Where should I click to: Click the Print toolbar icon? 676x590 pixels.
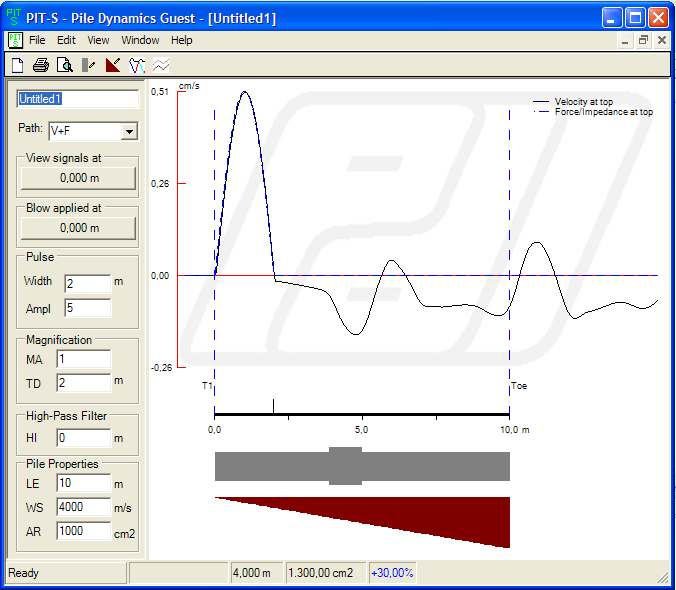[41, 66]
